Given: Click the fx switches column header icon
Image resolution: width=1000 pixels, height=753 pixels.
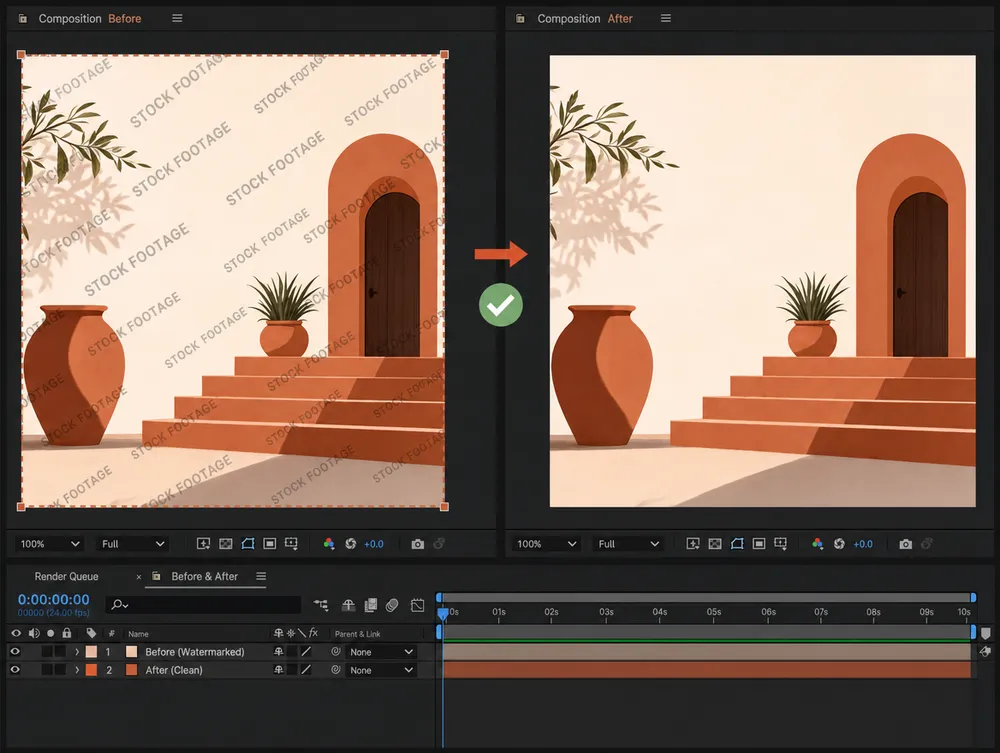Looking at the screenshot, I should tap(313, 632).
